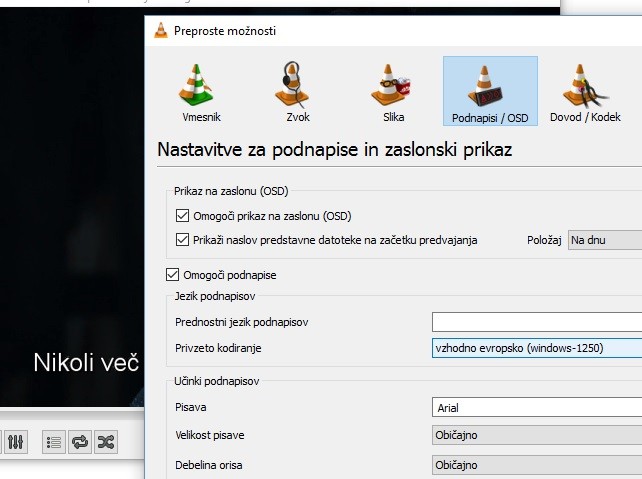Open the Dovod / Kodek settings category
The image size is (642, 479).
point(585,92)
